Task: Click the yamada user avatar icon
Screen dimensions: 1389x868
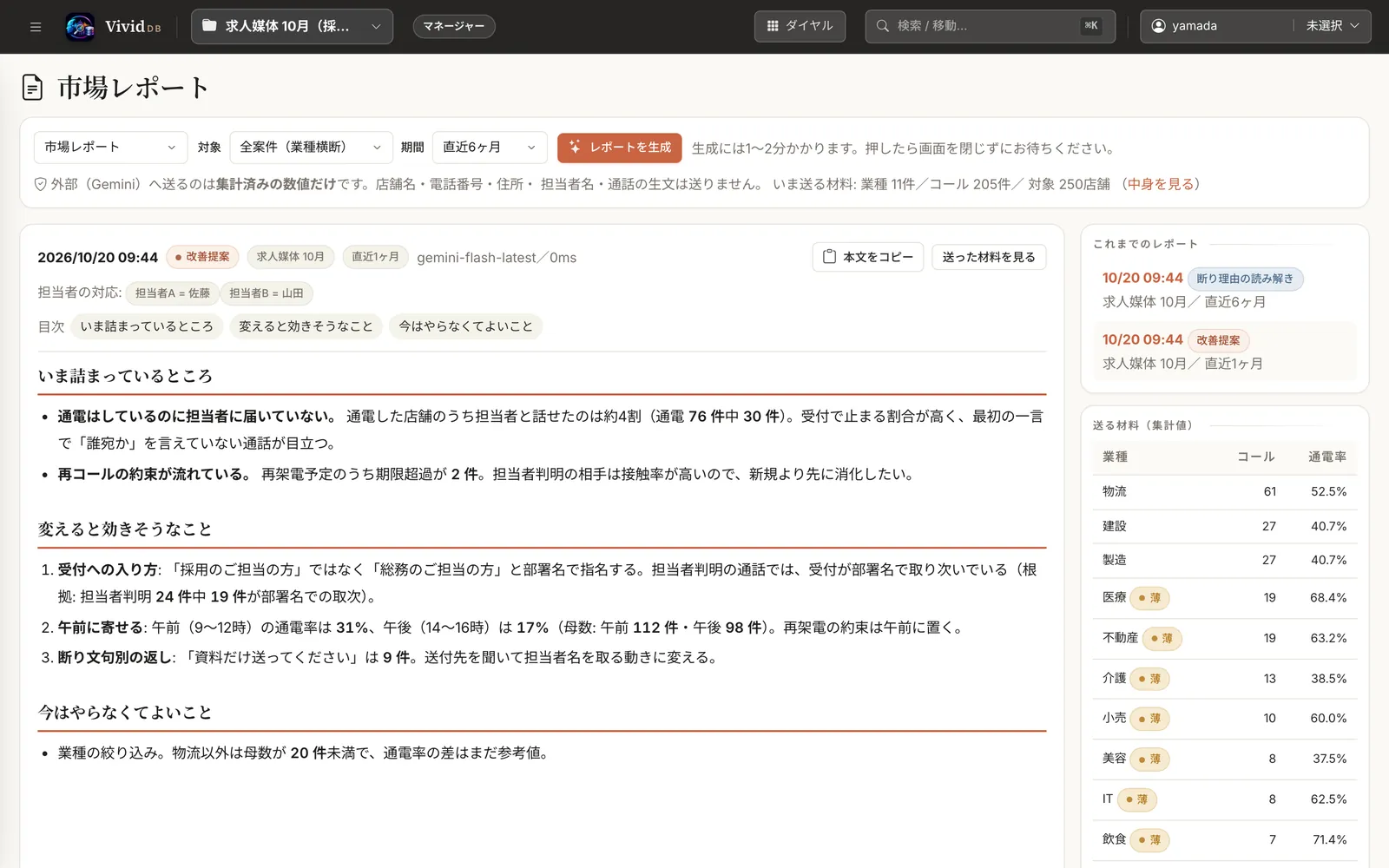Action: point(1158,26)
